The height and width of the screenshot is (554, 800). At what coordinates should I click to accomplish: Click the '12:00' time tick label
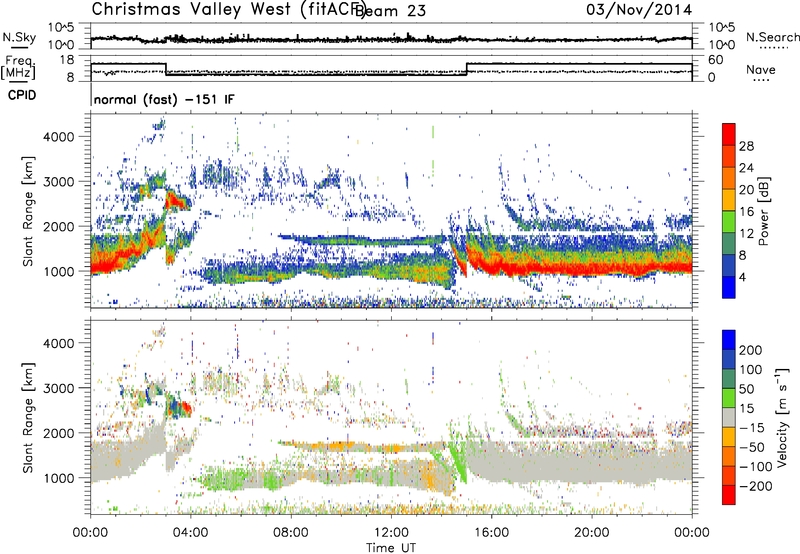coord(391,533)
